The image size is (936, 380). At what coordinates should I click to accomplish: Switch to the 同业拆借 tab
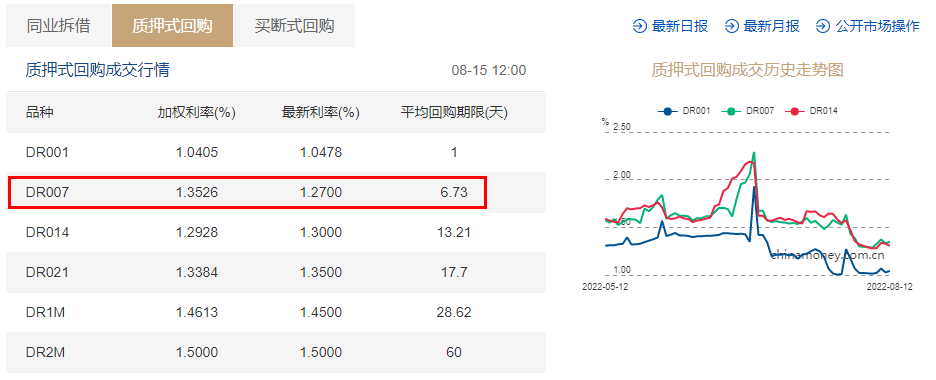58,26
